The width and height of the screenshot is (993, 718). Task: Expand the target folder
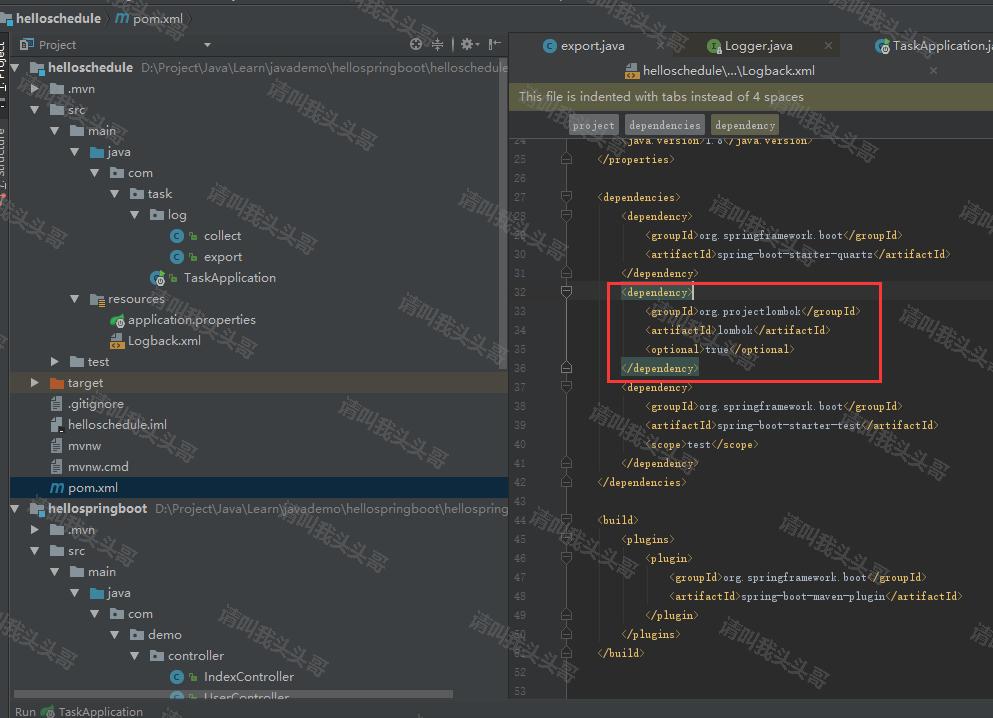point(35,382)
